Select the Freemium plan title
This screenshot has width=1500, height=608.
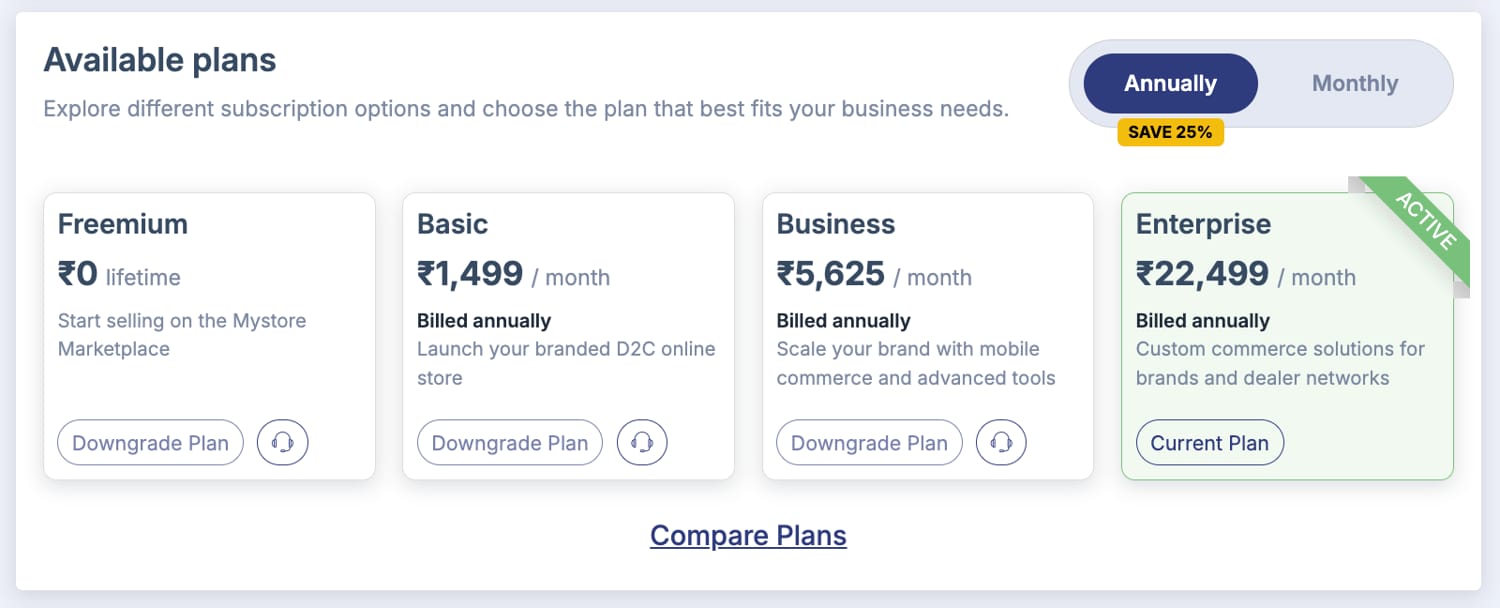coord(123,224)
